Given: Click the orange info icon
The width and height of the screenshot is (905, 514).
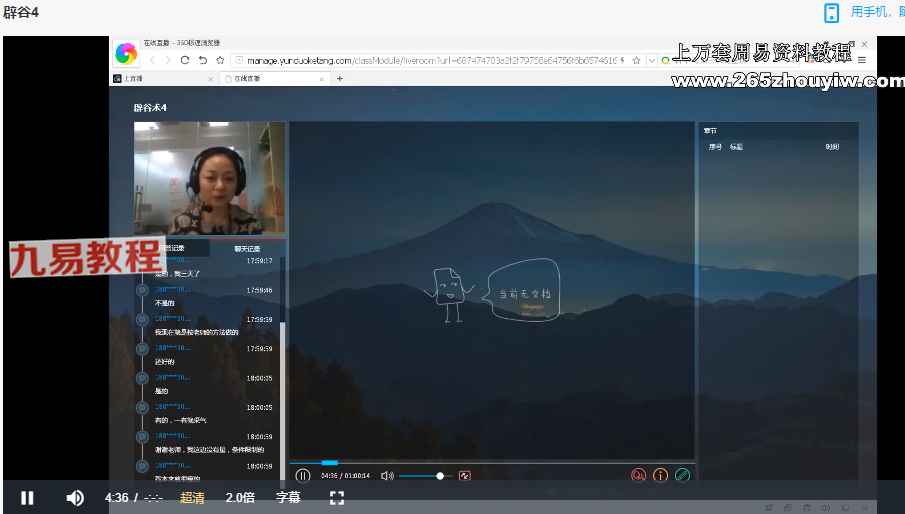Looking at the screenshot, I should click(x=660, y=475).
